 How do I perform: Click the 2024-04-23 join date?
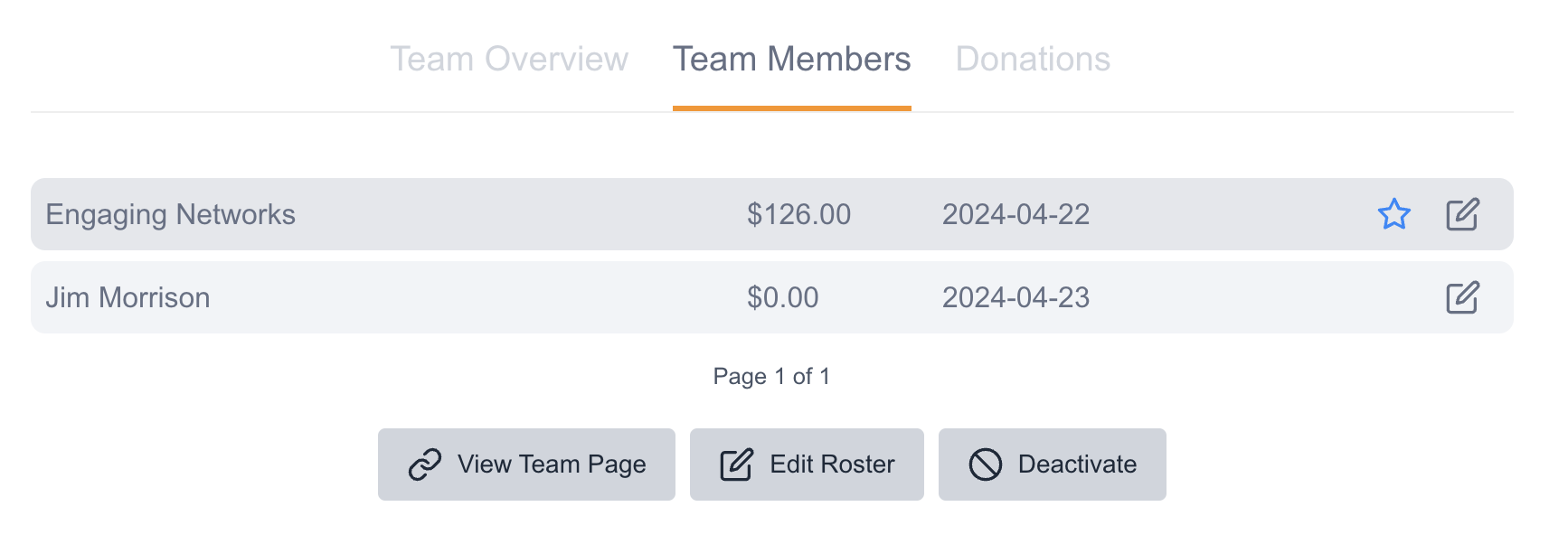[x=1015, y=297]
